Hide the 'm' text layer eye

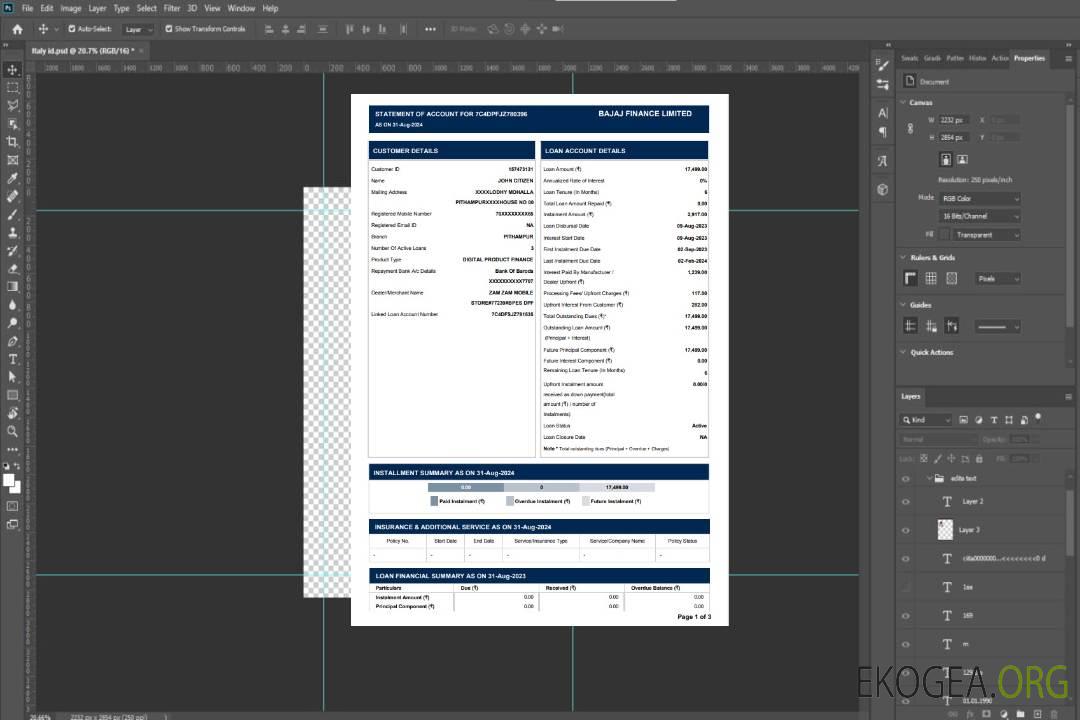point(906,645)
